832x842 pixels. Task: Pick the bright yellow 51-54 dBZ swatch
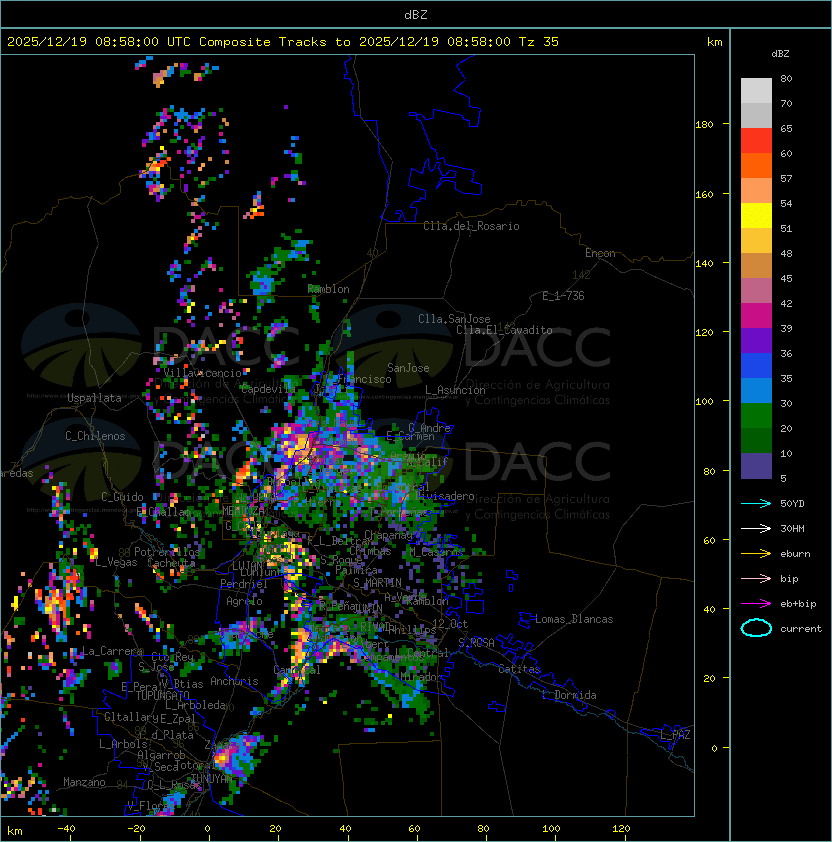756,216
